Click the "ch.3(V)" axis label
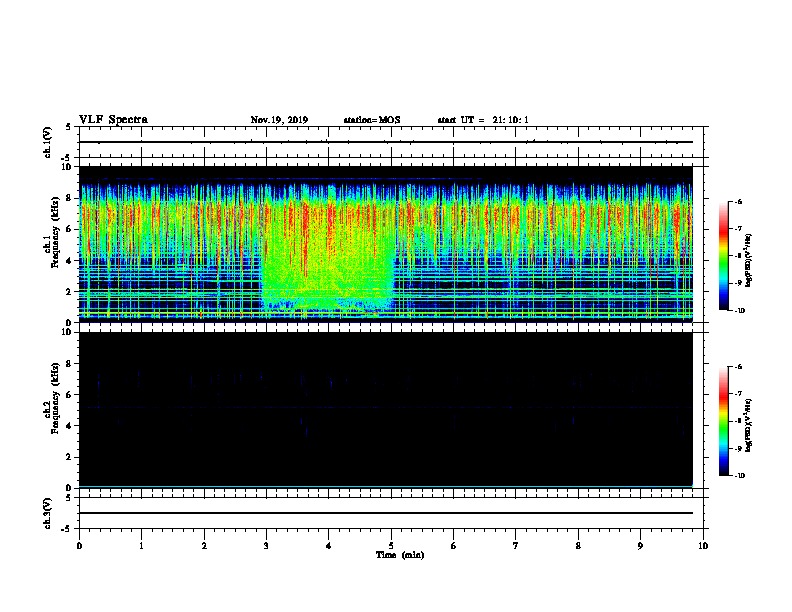The image size is (792, 612). coord(48,513)
